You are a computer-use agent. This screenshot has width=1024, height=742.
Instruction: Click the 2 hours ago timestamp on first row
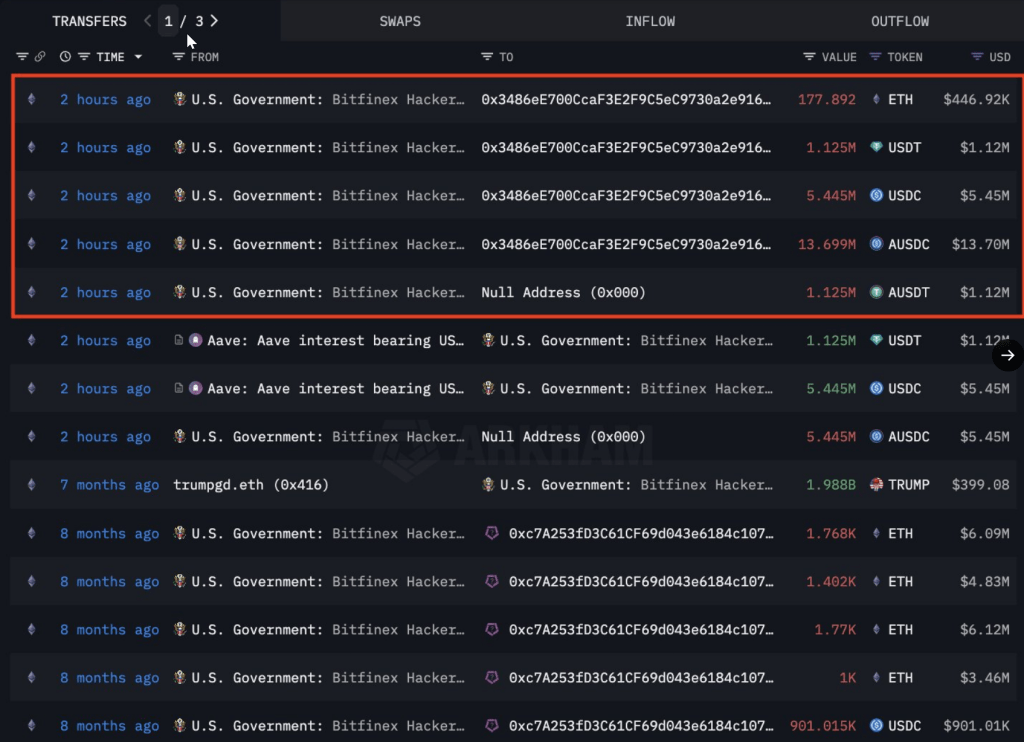(105, 99)
